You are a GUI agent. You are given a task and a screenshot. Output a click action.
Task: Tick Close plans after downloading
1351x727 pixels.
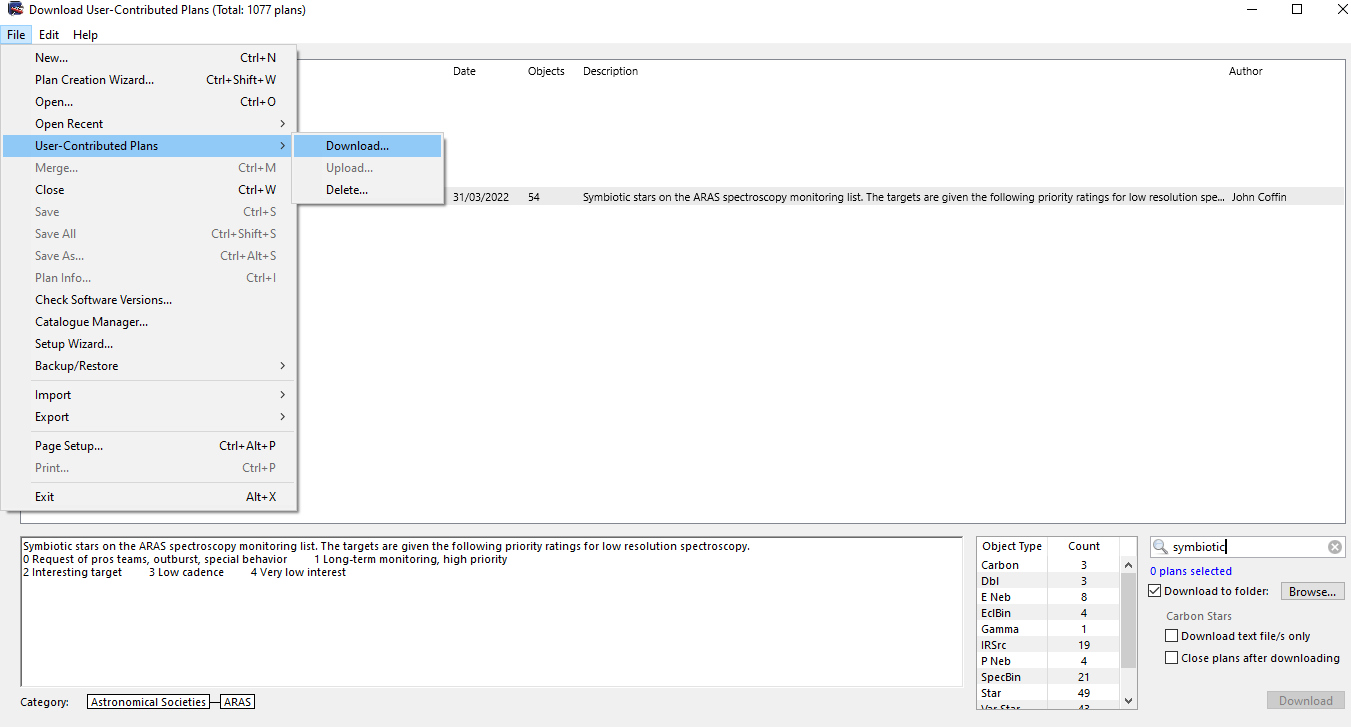[x=1172, y=658]
